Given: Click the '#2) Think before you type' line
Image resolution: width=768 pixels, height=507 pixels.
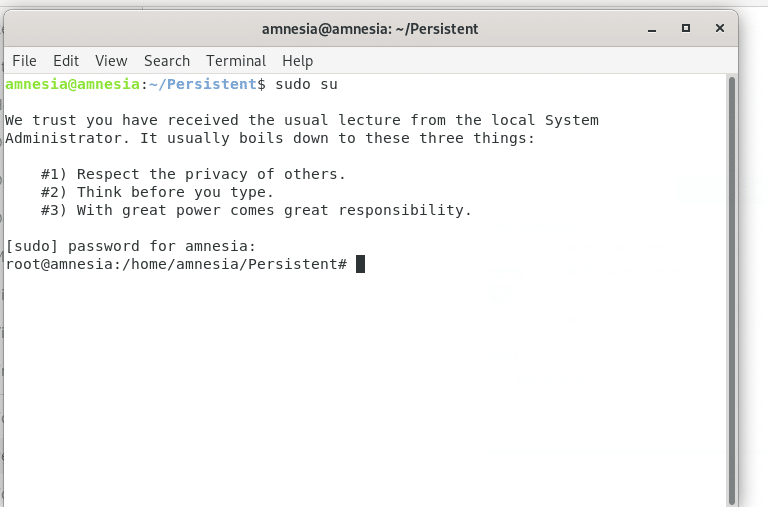Looking at the screenshot, I should point(157,192).
